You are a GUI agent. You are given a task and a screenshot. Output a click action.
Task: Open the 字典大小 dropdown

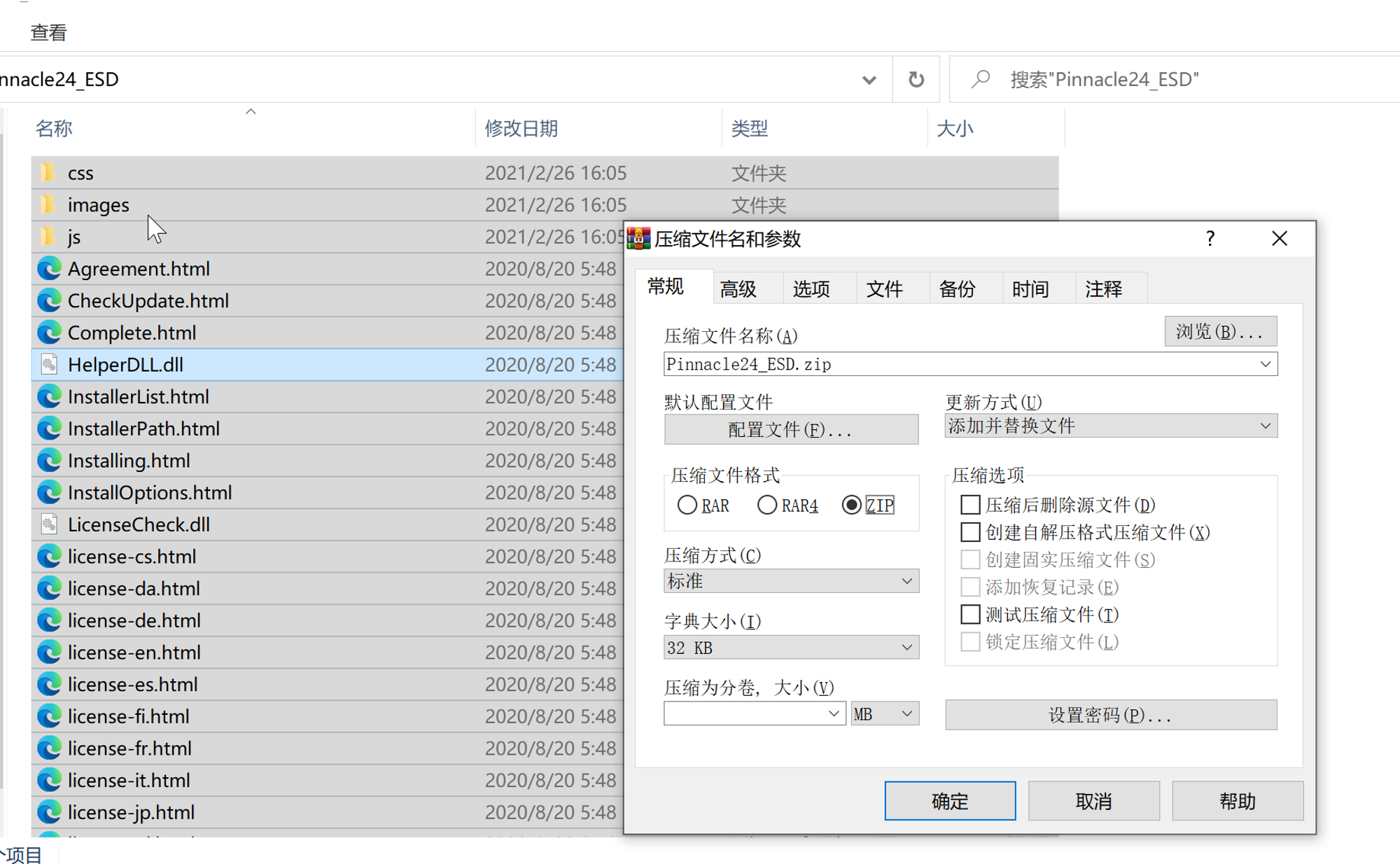coord(906,648)
